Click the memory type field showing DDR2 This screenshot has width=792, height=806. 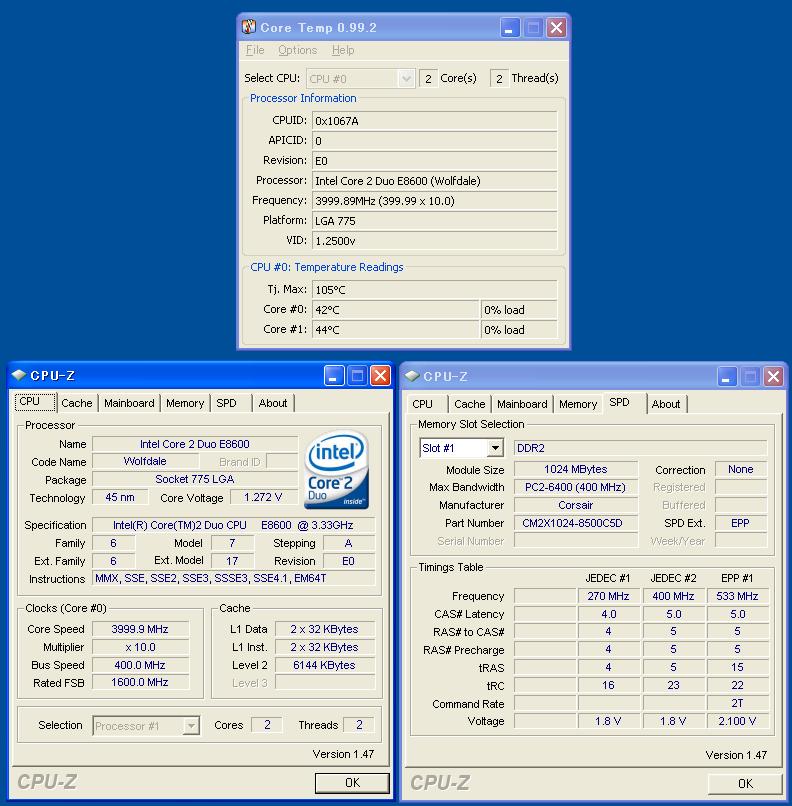(x=640, y=448)
